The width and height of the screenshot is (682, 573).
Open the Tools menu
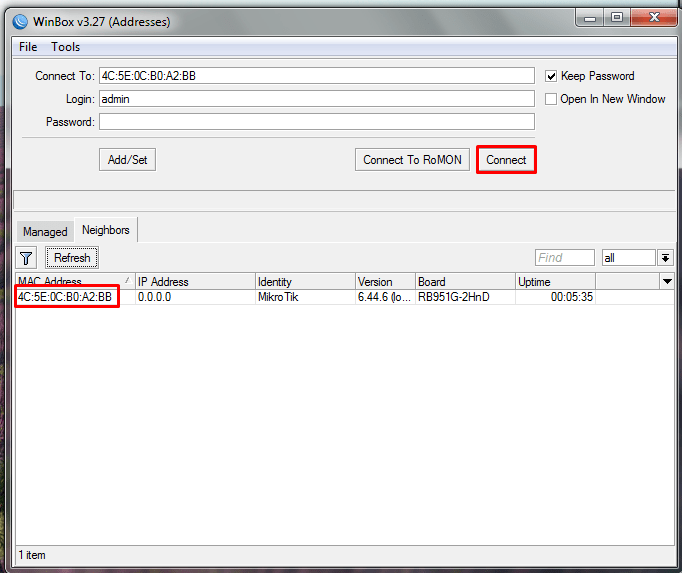click(x=66, y=47)
